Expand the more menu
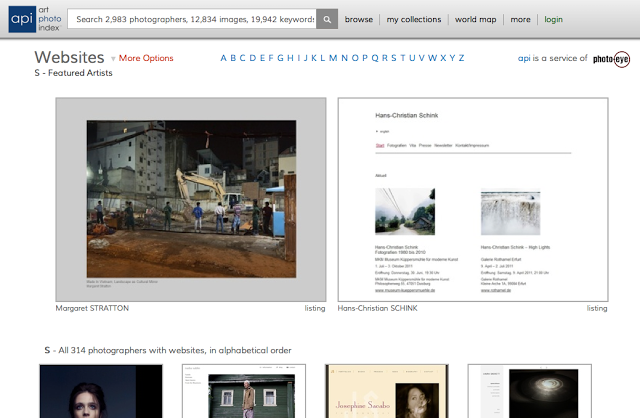Image resolution: width=640 pixels, height=418 pixels. click(520, 19)
